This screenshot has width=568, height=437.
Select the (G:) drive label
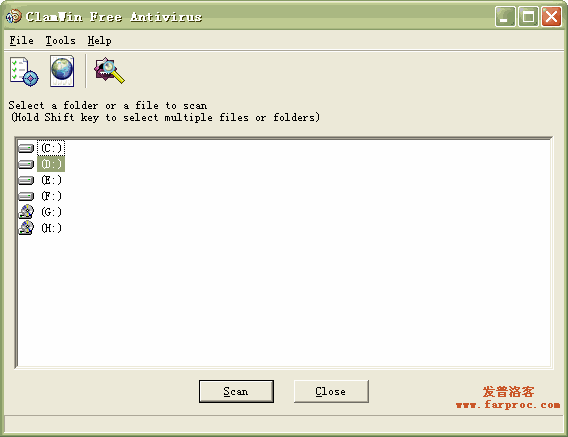click(51, 212)
